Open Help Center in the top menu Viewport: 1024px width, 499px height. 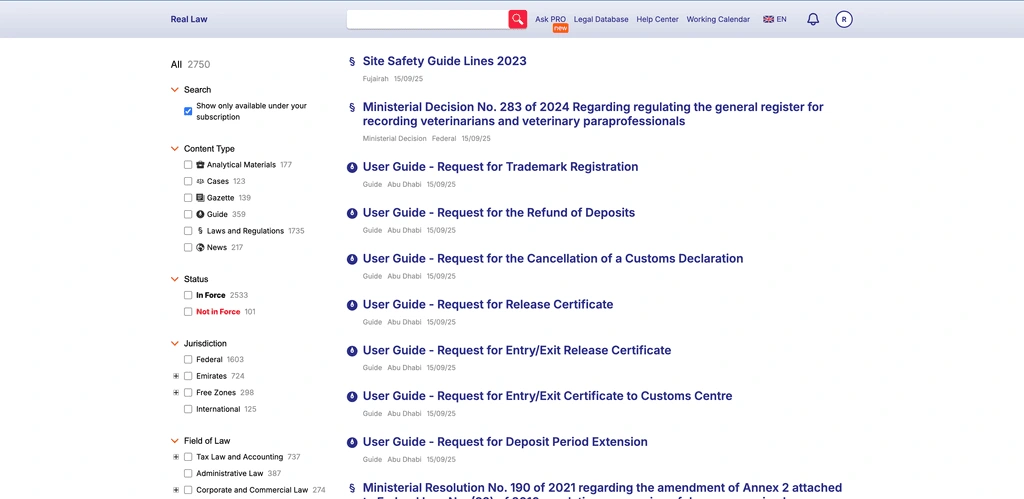pyautogui.click(x=658, y=20)
